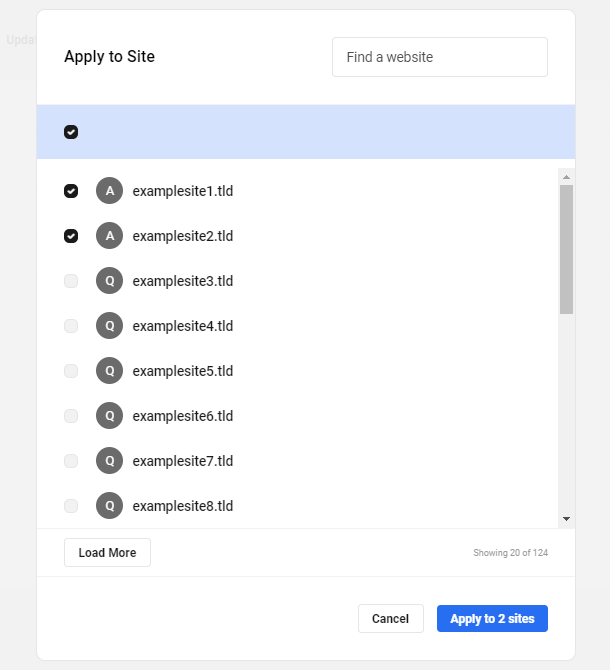This screenshot has height=670, width=610.
Task: Toggle the select-all checkbox in header row
Action: [71, 132]
